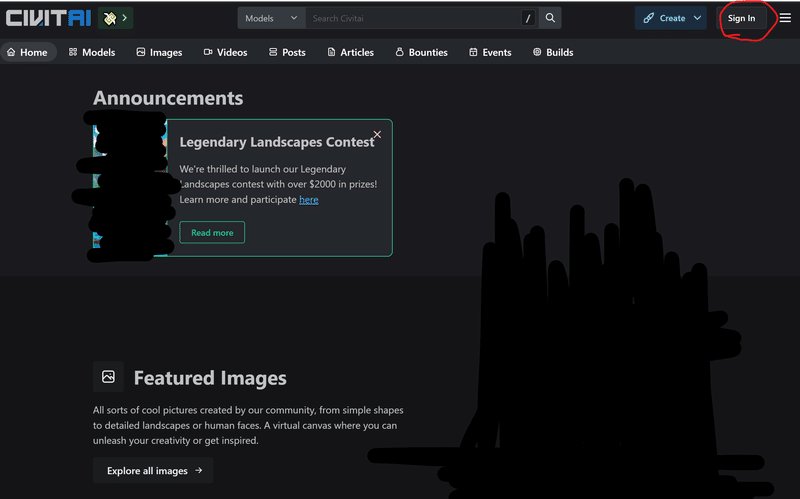The image size is (800, 499).
Task: Click the Announcements heading
Action: coord(168,98)
